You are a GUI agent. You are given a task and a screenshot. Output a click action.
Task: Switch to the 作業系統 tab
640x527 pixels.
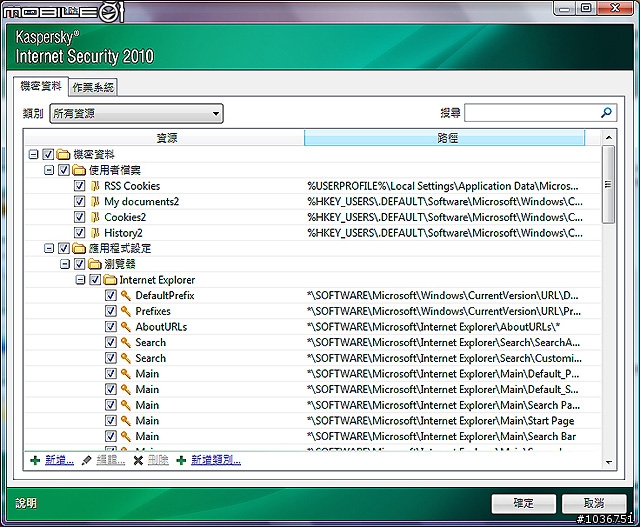[93, 87]
